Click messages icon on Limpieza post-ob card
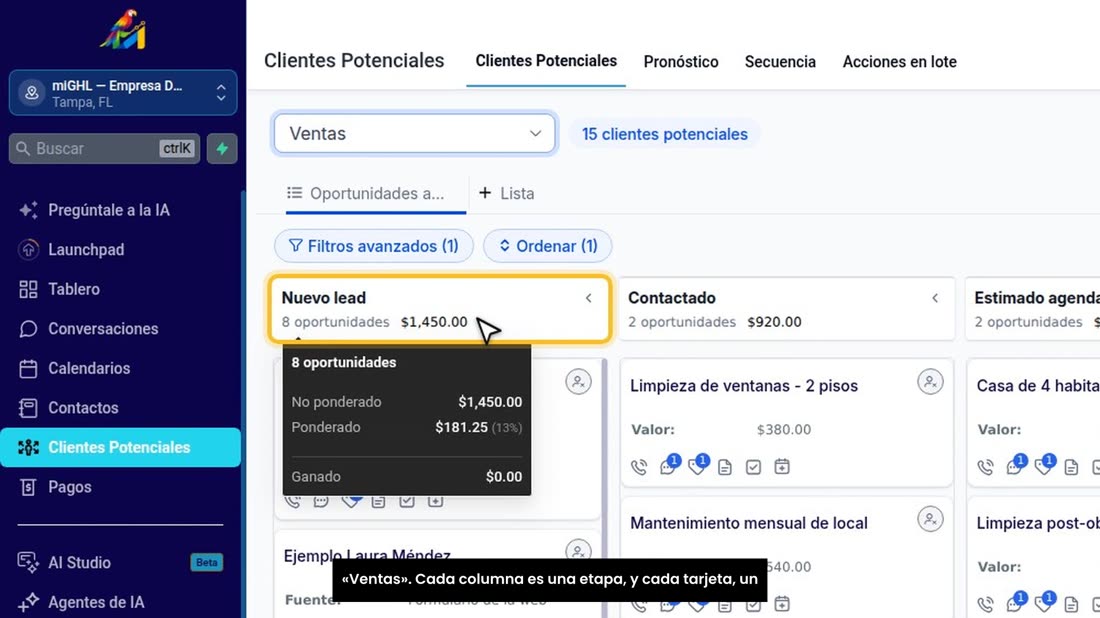 click(x=1015, y=603)
